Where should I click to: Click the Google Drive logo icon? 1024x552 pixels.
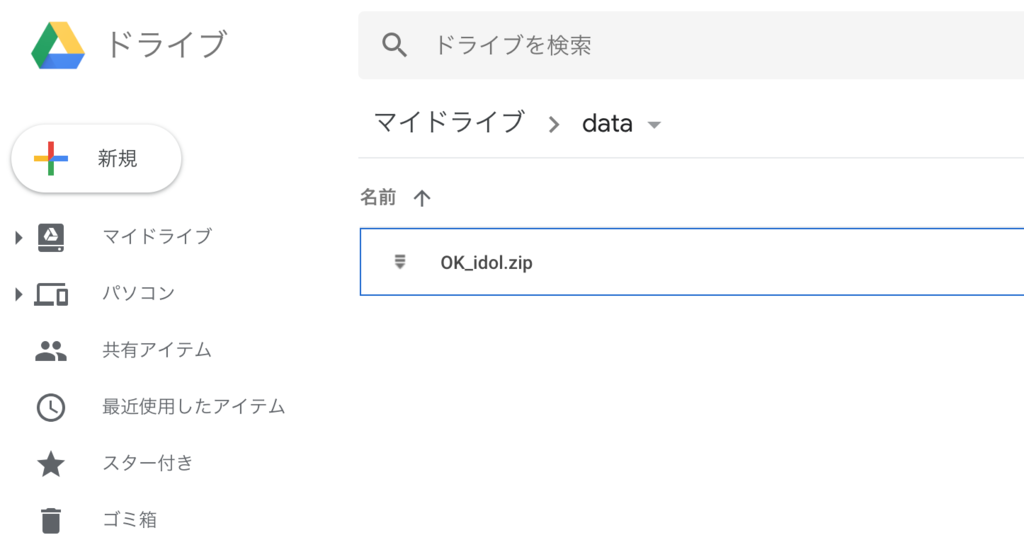click(x=57, y=45)
